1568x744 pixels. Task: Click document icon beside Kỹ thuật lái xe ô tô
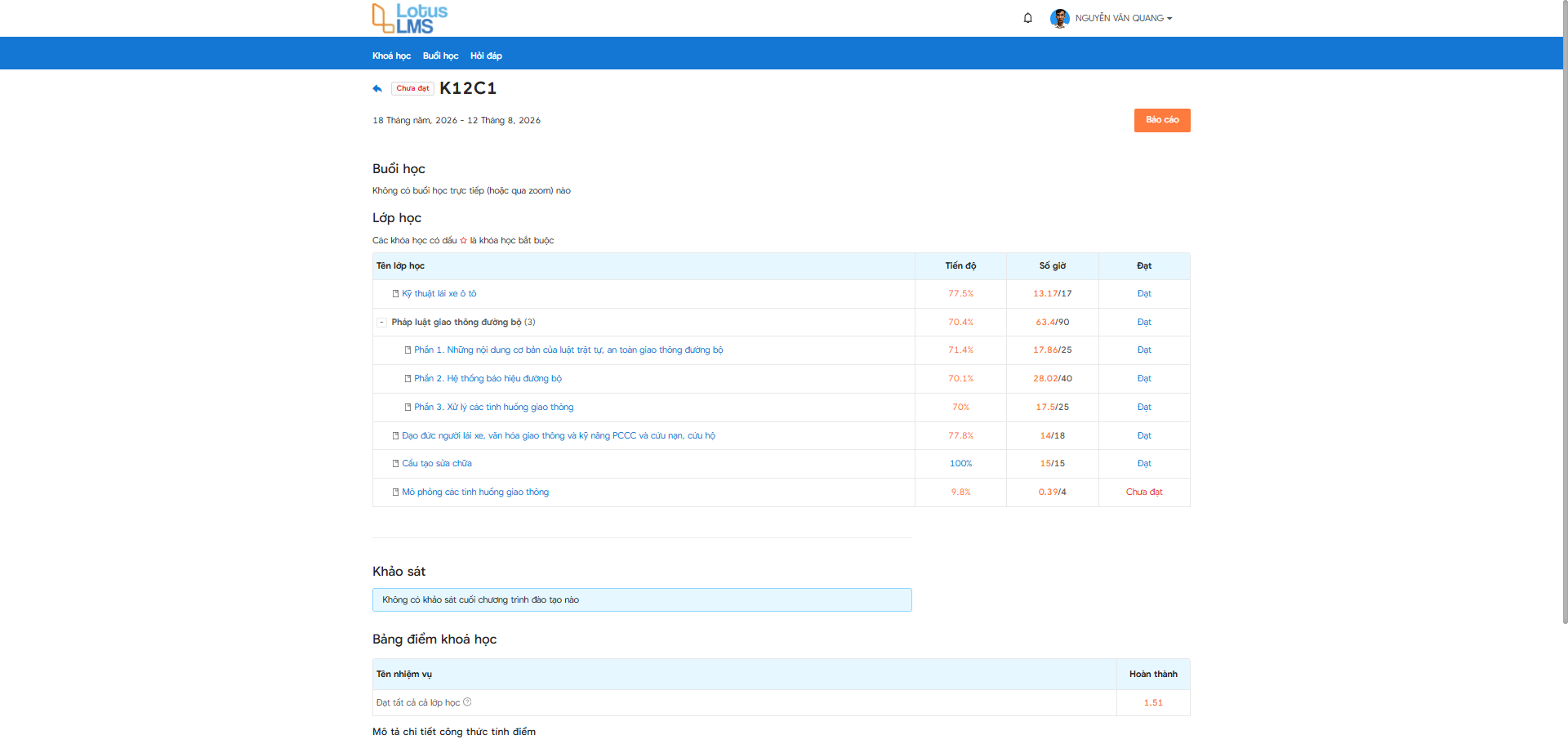tap(395, 294)
